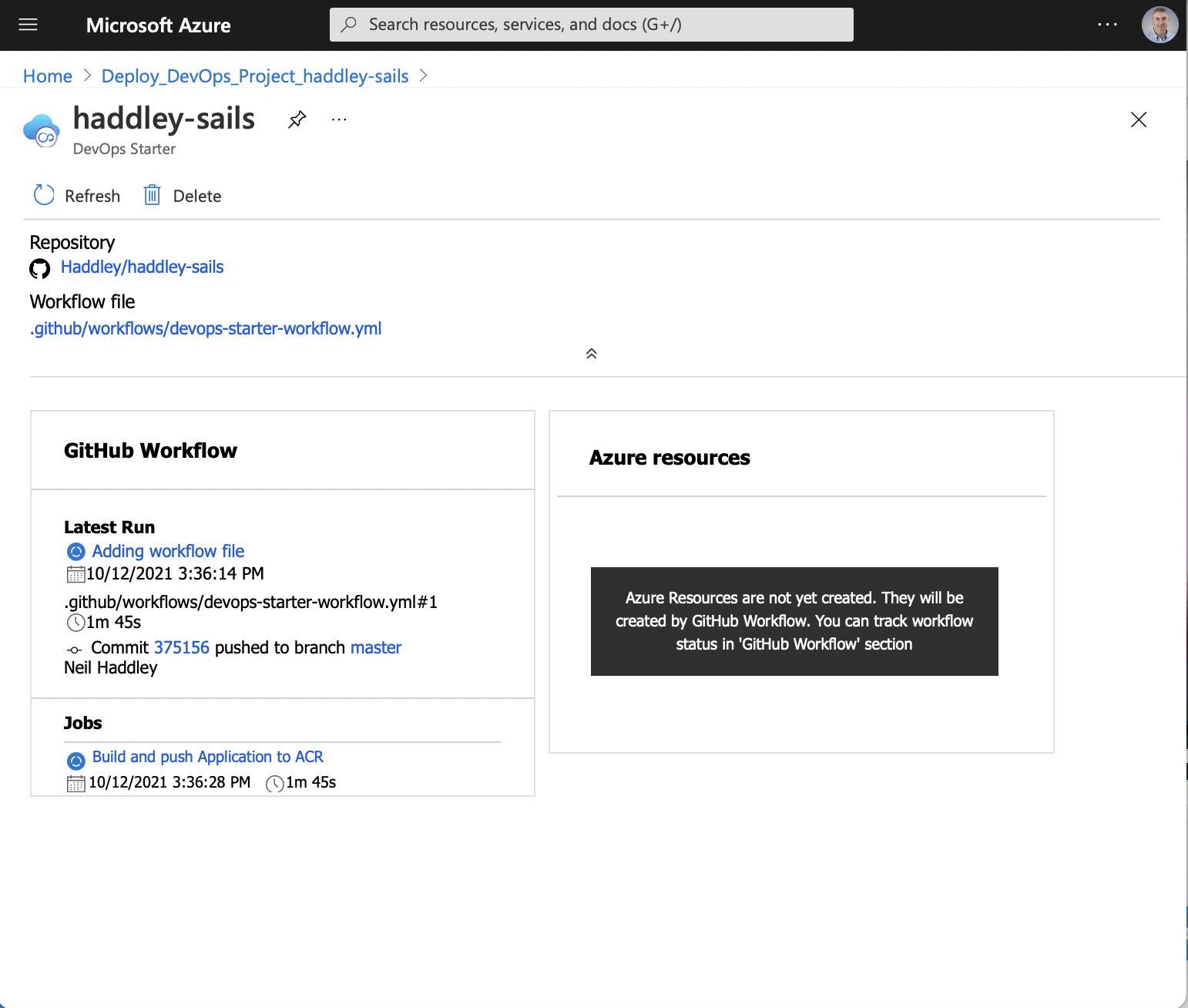Viewport: 1188px width, 1008px height.
Task: Click the status icon beside Adding workflow file
Action: [x=76, y=552]
